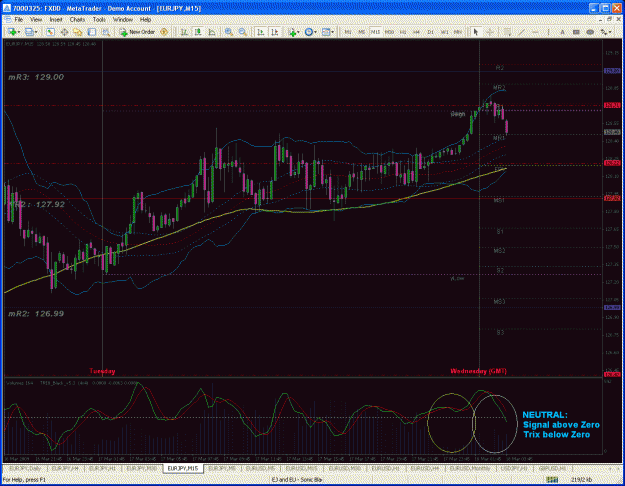Image resolution: width=625 pixels, height=486 pixels.
Task: Switch to the EURJPY,M30 chart tab
Action: (x=142, y=468)
